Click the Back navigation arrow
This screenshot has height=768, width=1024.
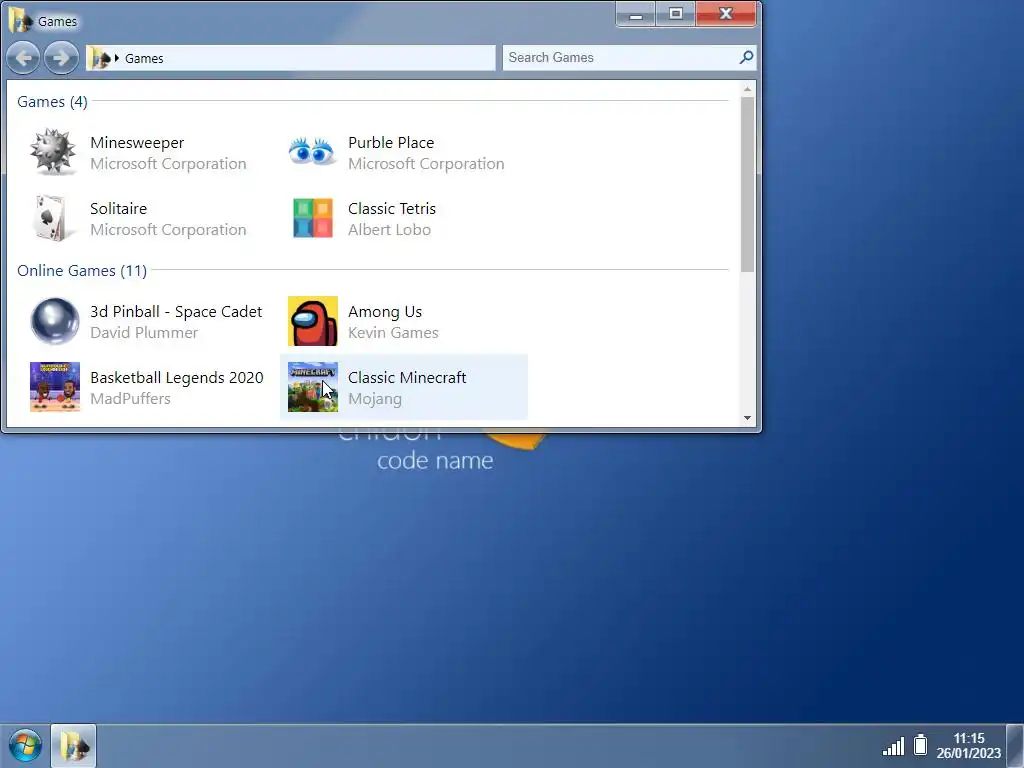[24, 58]
